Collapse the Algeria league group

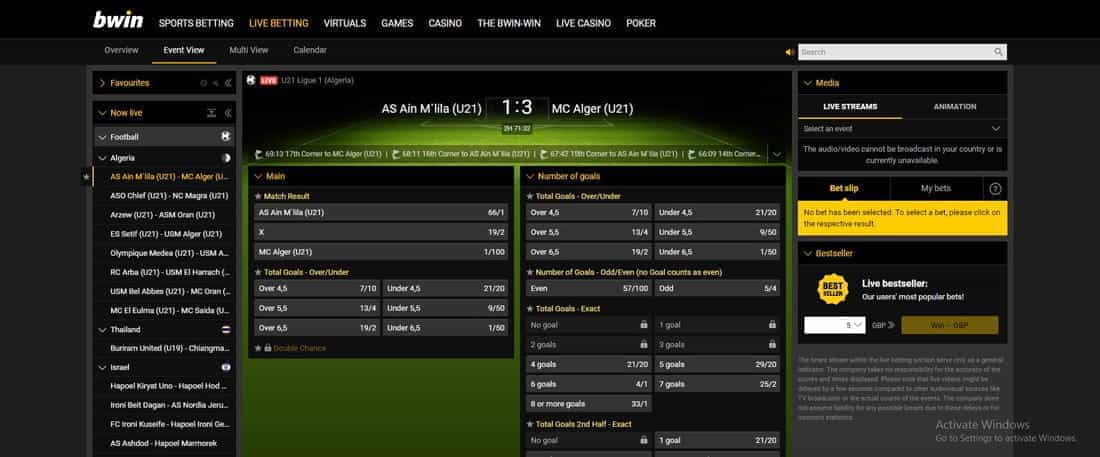tap(102, 159)
